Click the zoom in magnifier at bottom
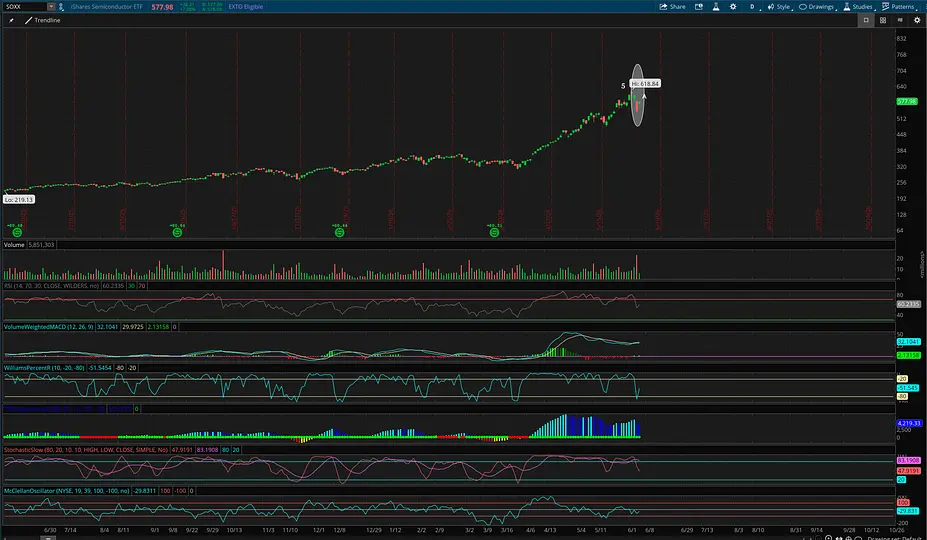 coord(828,538)
